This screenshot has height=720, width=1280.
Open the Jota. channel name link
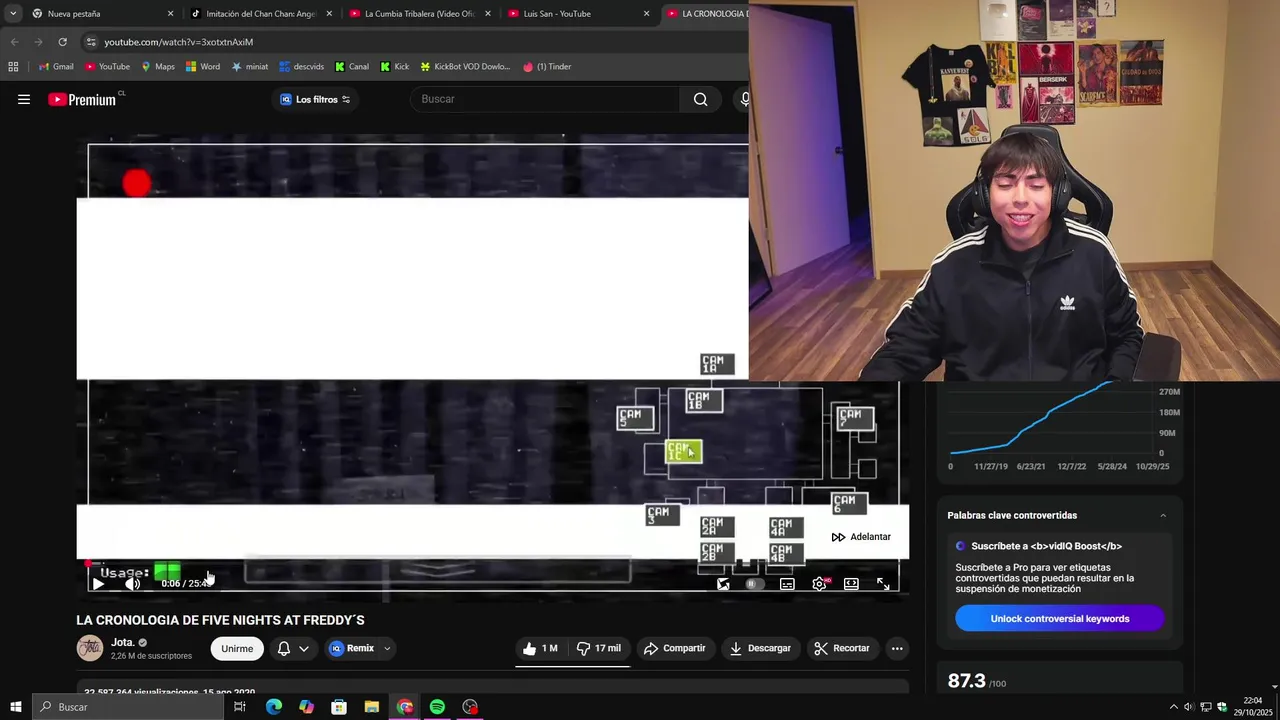(x=122, y=642)
